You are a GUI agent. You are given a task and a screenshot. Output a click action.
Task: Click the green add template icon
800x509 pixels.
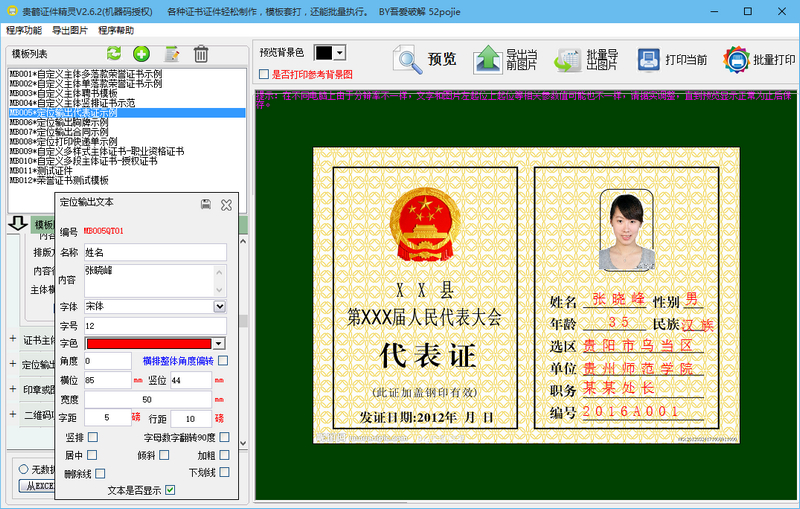click(142, 54)
